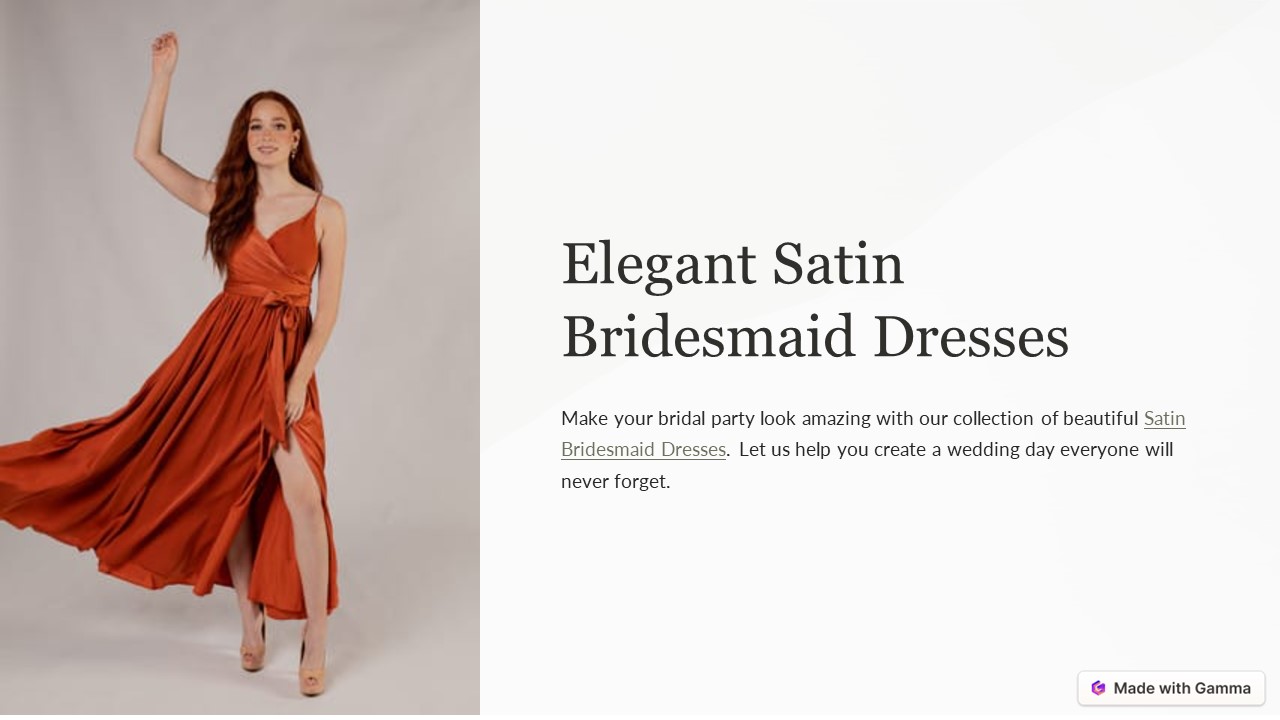Click the word 'Elegant' in the title

point(659,264)
